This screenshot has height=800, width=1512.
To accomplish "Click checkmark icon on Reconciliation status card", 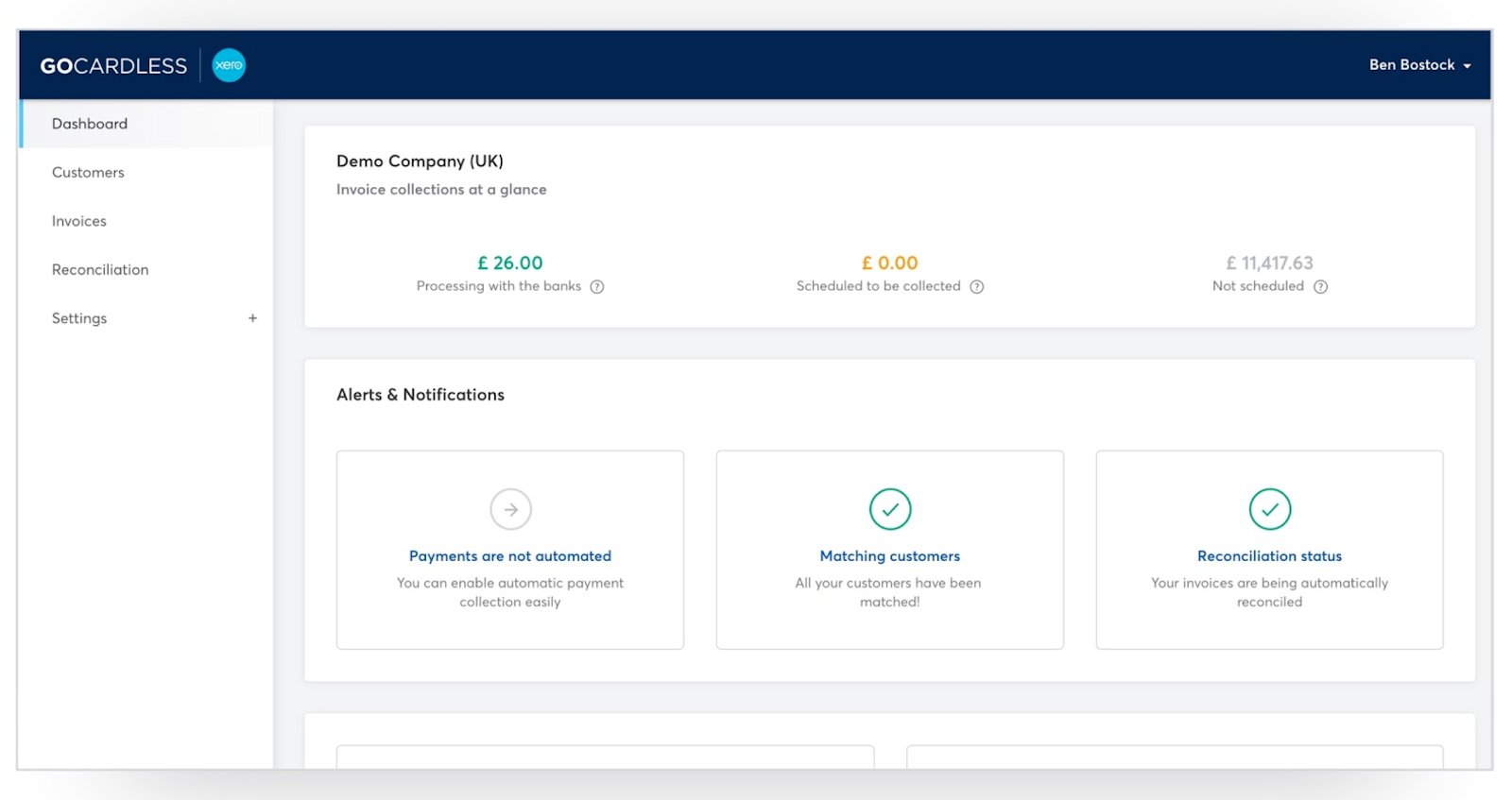I will tap(1270, 509).
